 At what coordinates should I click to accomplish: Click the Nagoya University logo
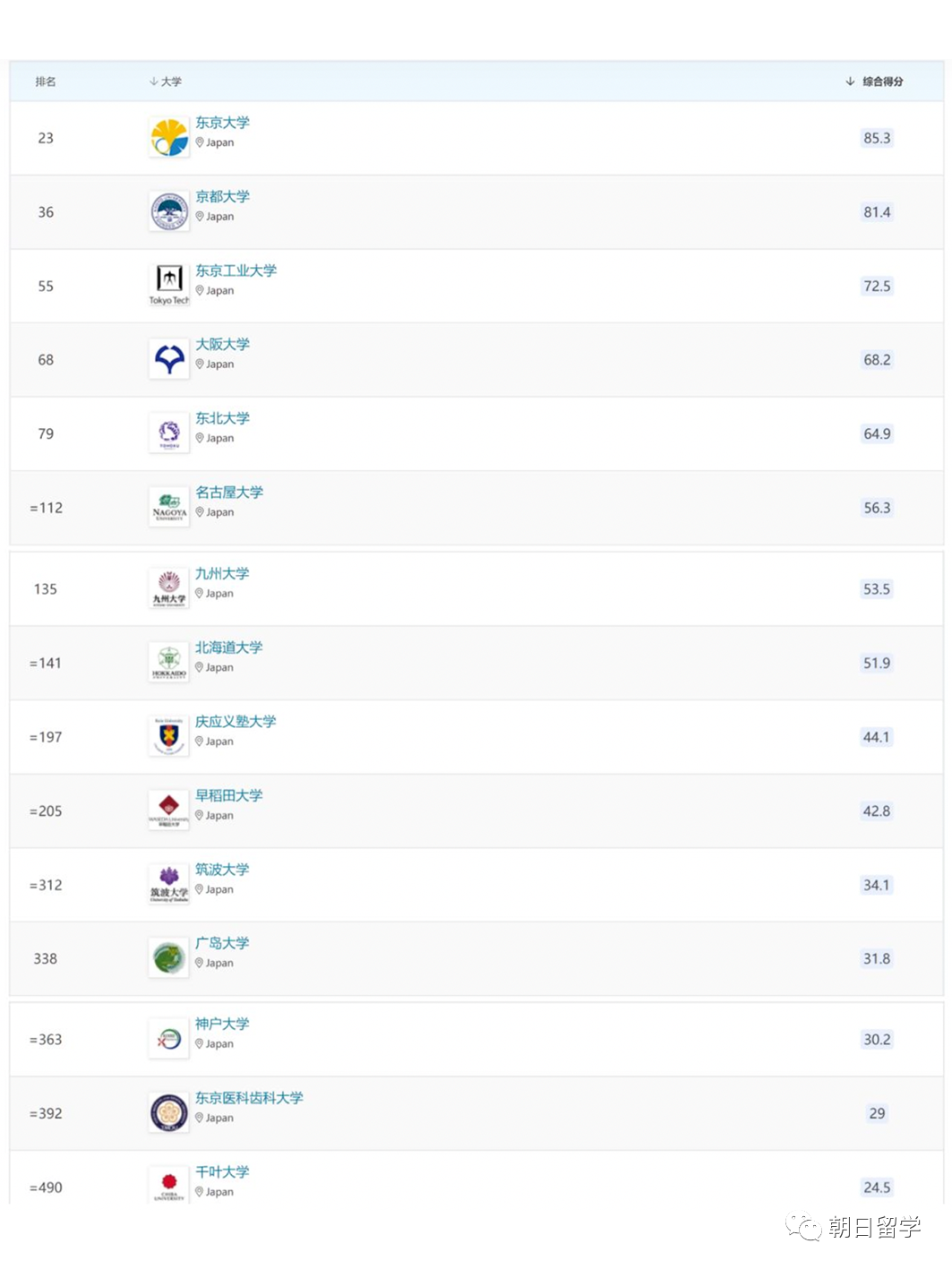pyautogui.click(x=169, y=508)
